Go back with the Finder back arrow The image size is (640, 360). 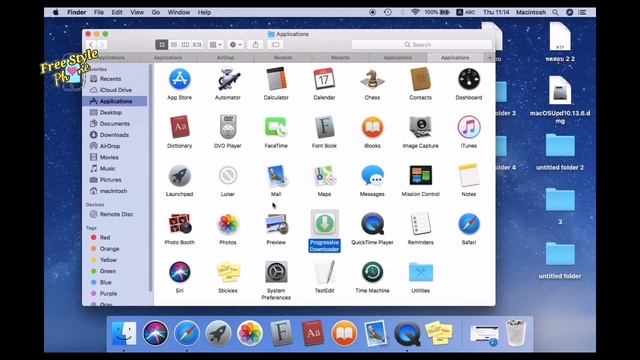[x=91, y=44]
